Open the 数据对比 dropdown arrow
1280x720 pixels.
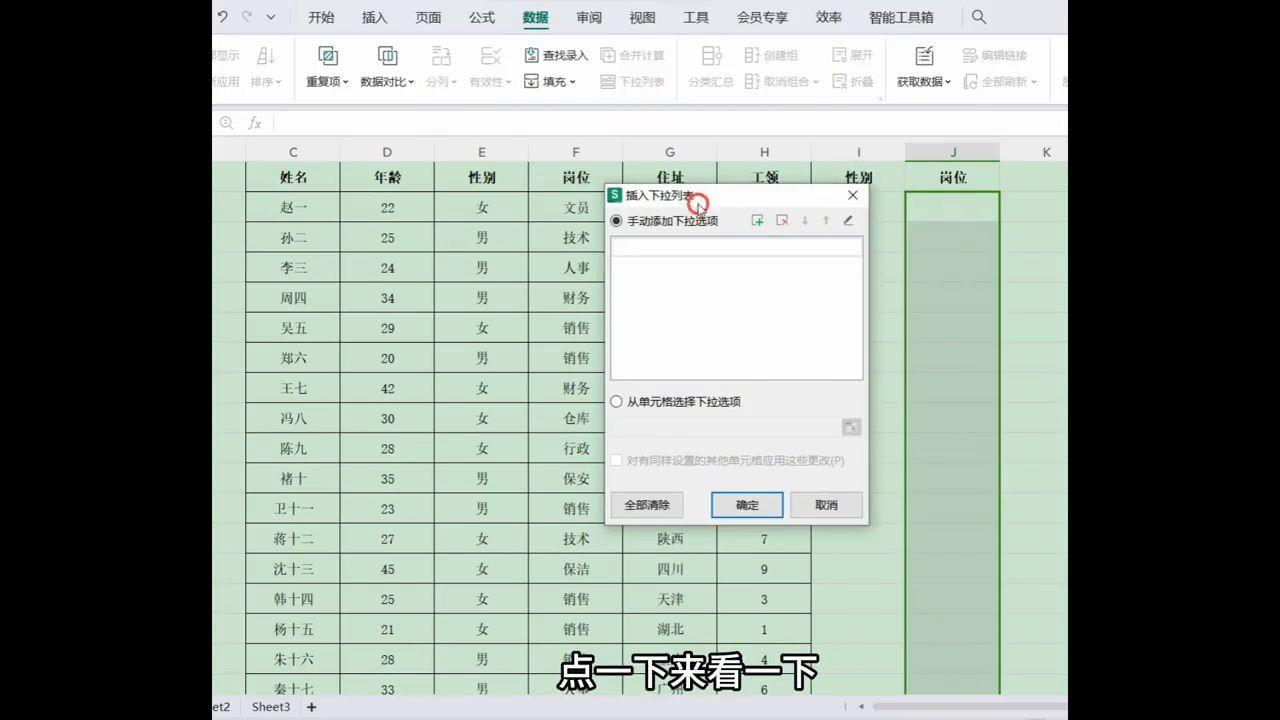(x=412, y=82)
